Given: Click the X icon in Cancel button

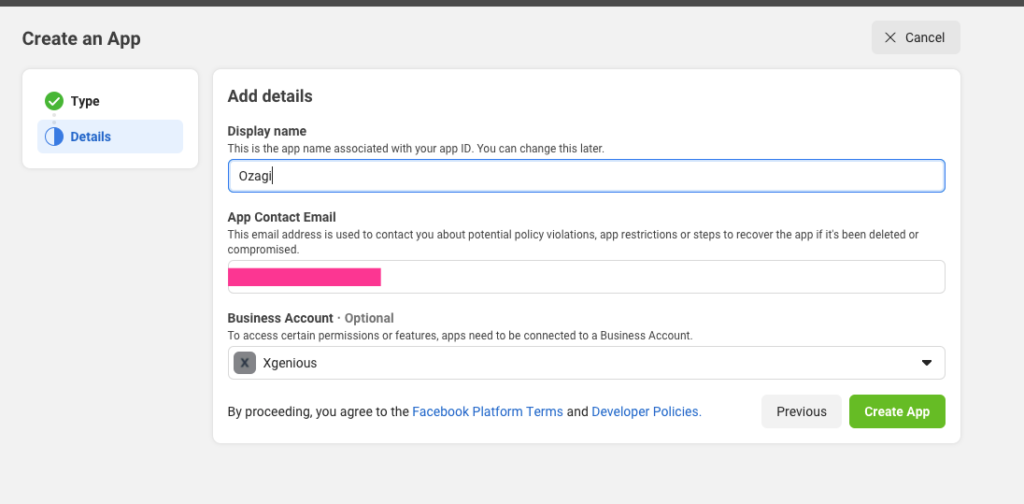Looking at the screenshot, I should [x=890, y=38].
